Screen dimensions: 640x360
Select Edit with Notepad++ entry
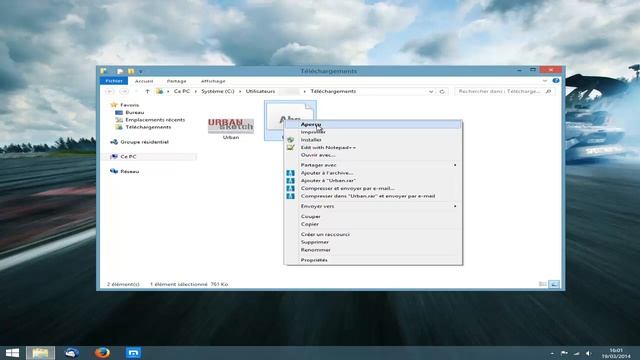click(373, 147)
